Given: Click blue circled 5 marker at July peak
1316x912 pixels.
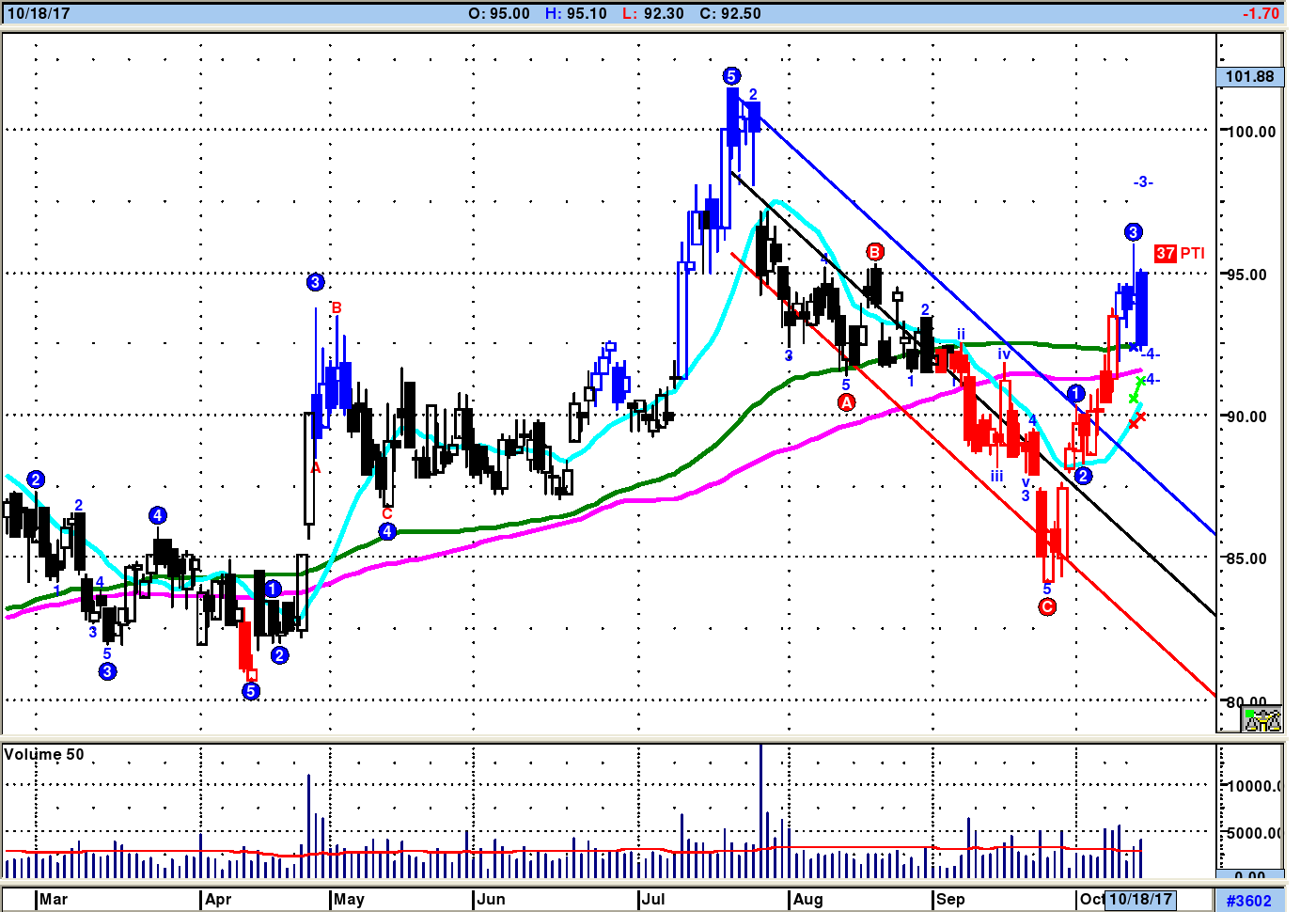Looking at the screenshot, I should tap(731, 76).
